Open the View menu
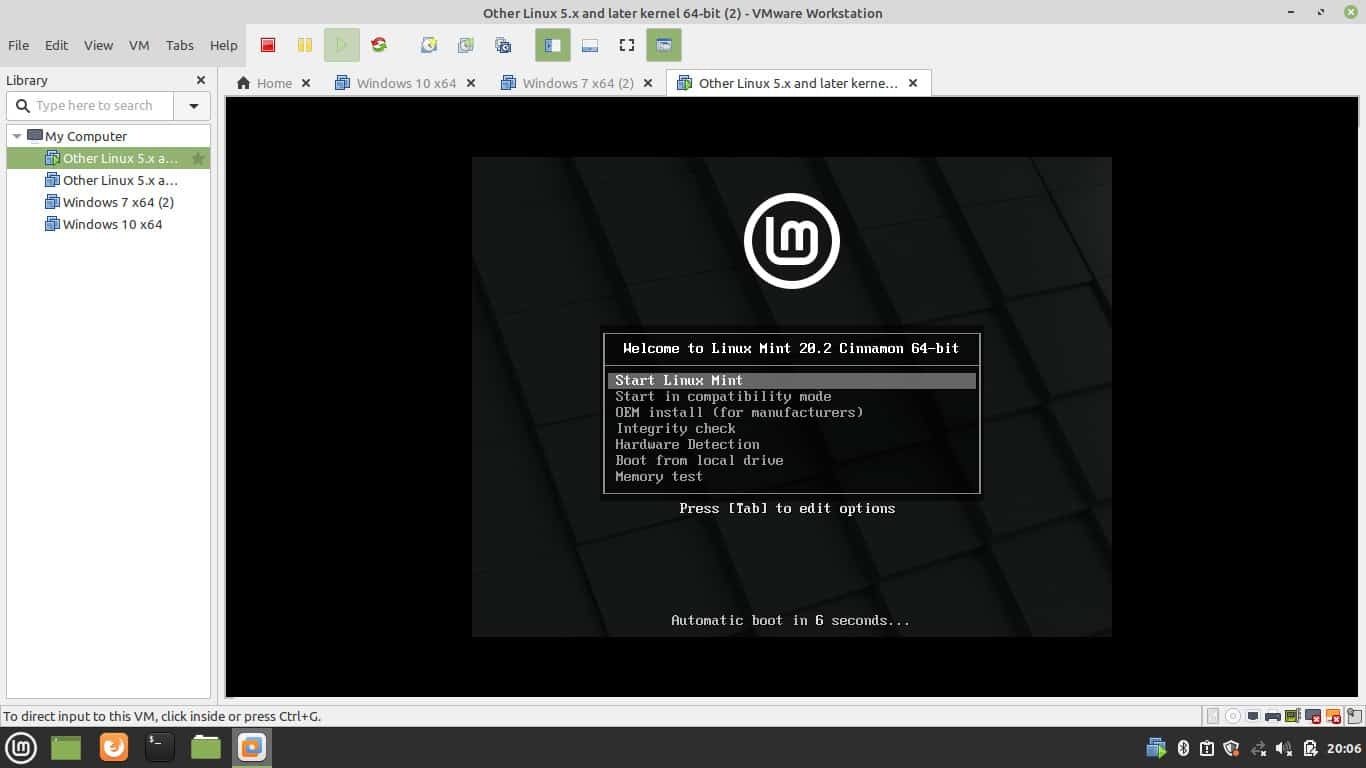The height and width of the screenshot is (768, 1366). (x=98, y=45)
